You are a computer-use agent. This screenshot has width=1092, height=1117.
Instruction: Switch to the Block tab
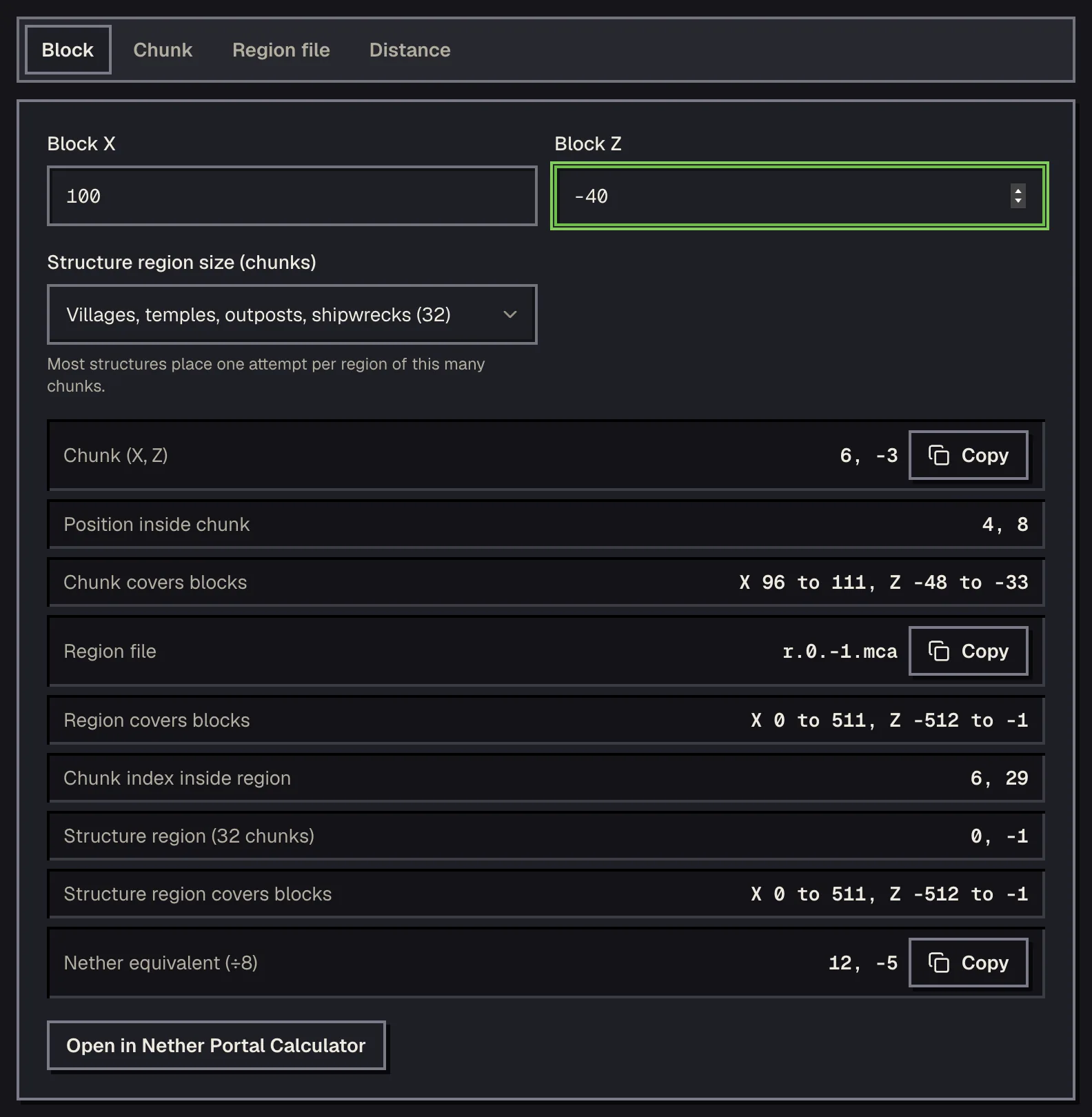(68, 50)
